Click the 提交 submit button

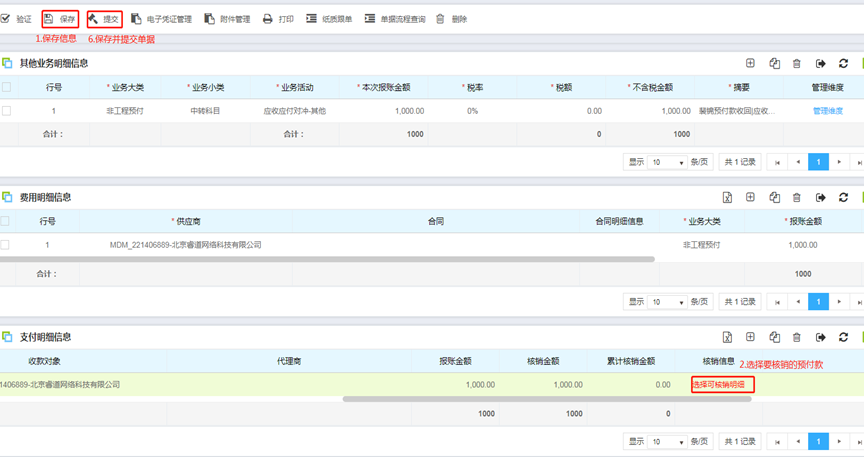pos(104,19)
